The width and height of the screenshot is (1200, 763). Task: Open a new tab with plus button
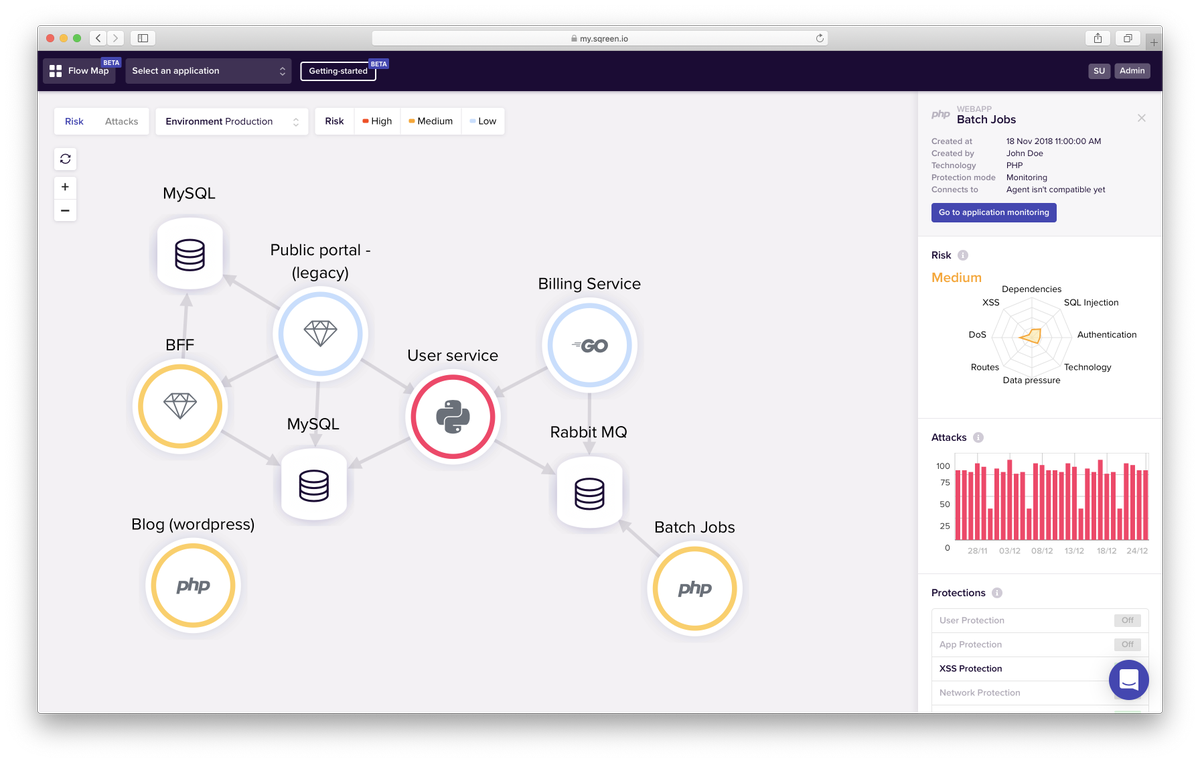[1154, 42]
